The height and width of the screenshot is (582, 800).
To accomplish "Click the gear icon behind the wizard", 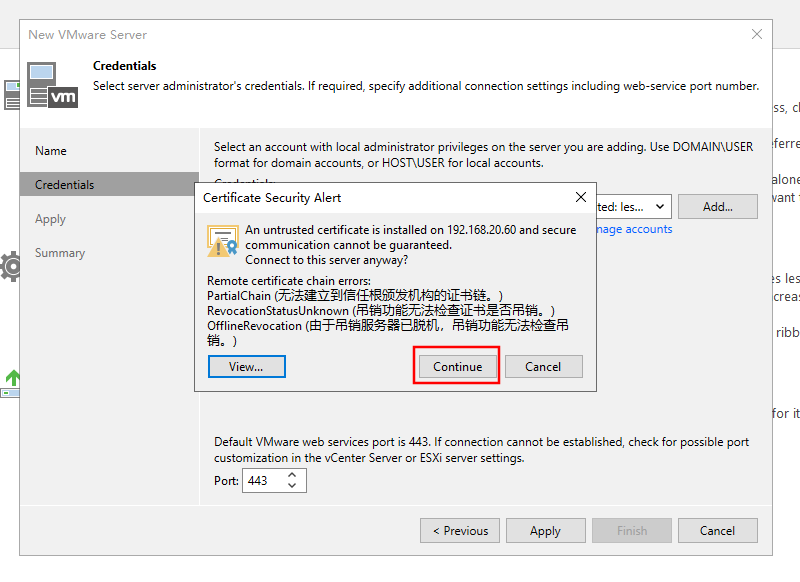I will coord(10,266).
